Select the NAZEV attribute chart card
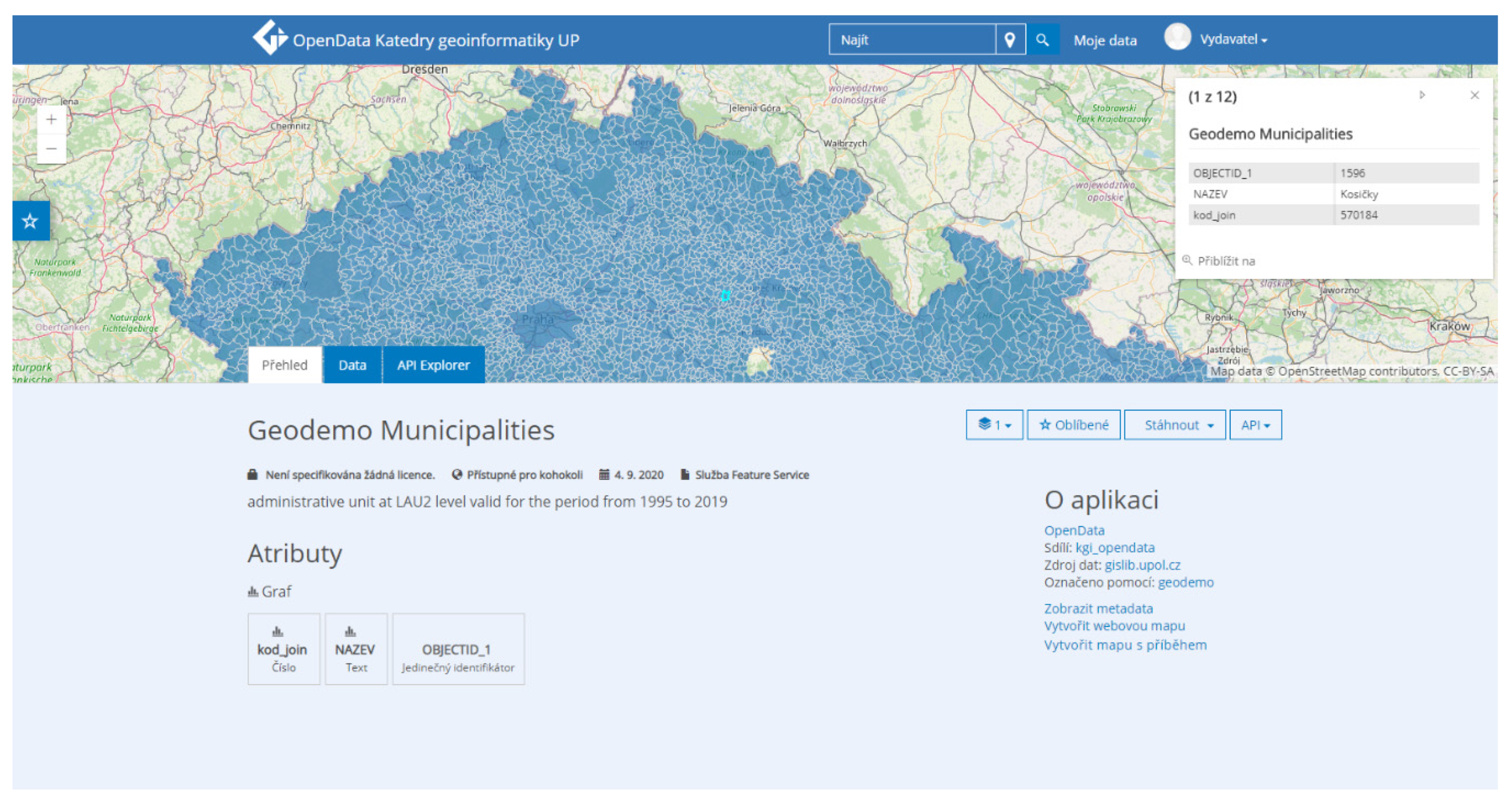 (x=356, y=648)
